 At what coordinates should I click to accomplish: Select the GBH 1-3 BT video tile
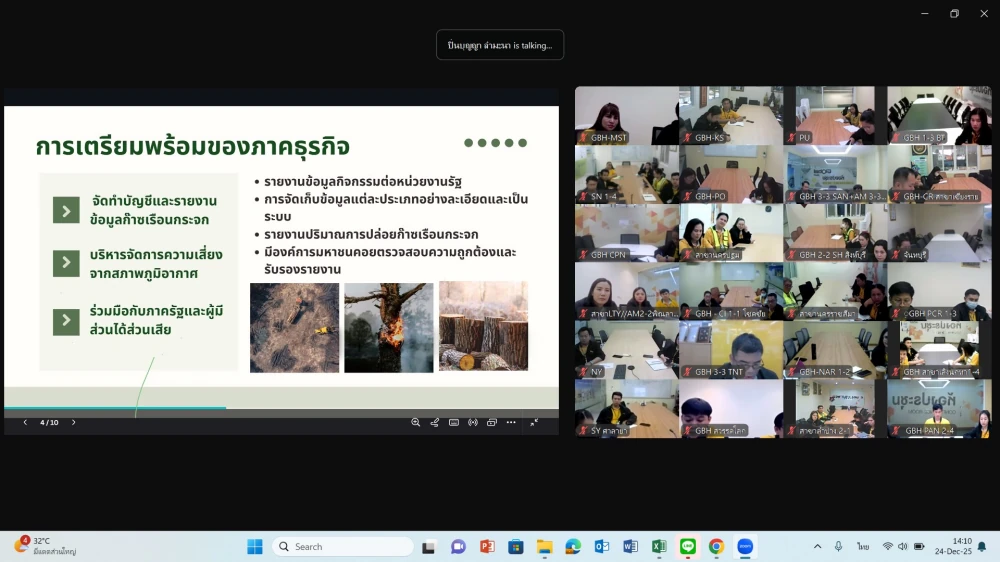coord(939,115)
